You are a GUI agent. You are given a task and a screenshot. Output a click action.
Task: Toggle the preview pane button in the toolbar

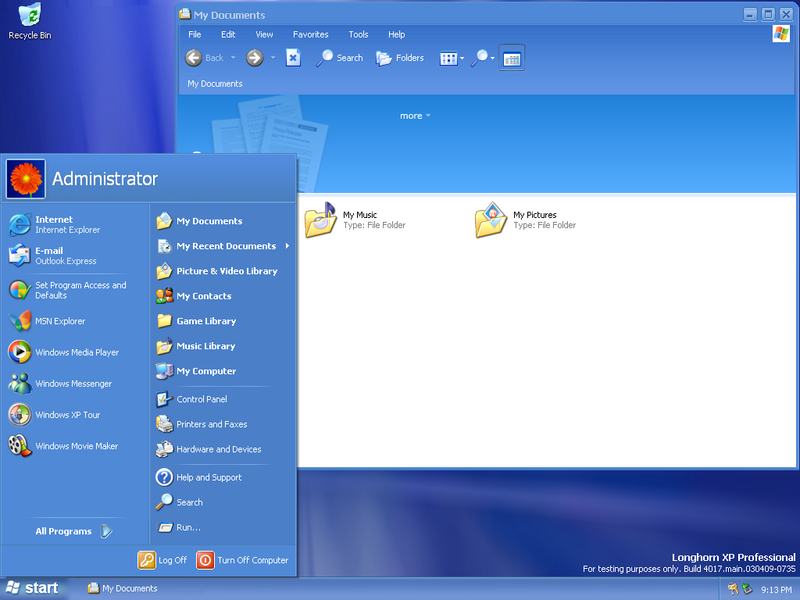coord(511,58)
